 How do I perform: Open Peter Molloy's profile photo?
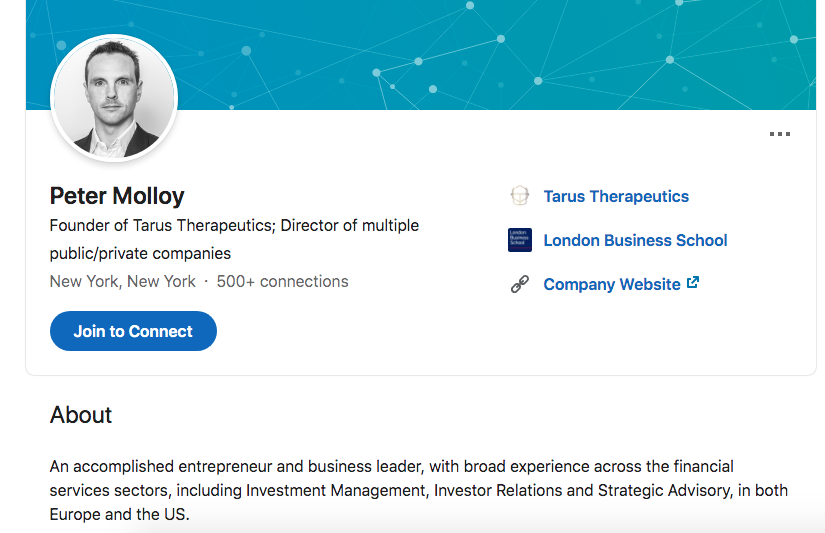point(114,98)
